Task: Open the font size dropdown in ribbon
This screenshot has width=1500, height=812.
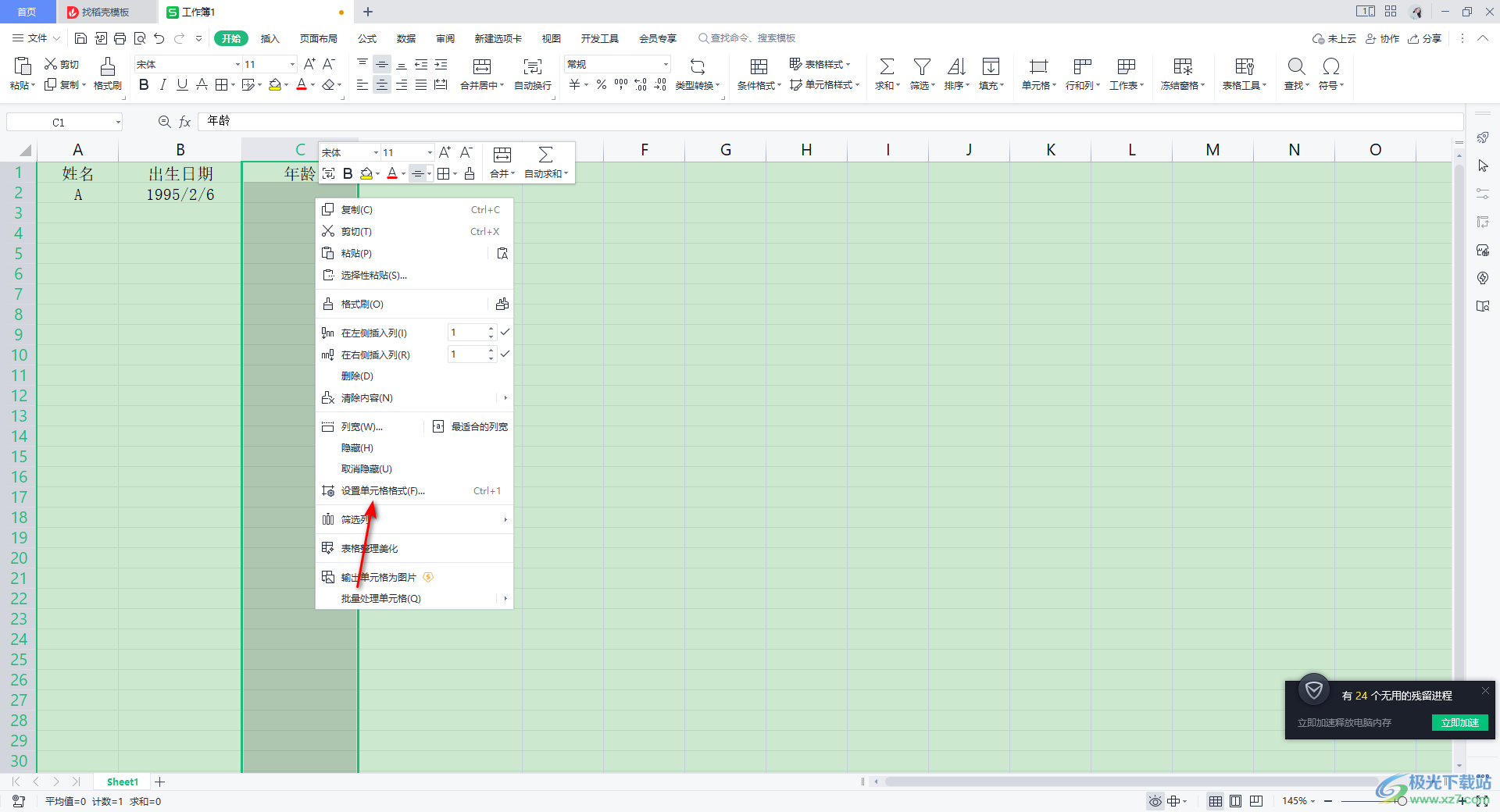Action: (292, 64)
